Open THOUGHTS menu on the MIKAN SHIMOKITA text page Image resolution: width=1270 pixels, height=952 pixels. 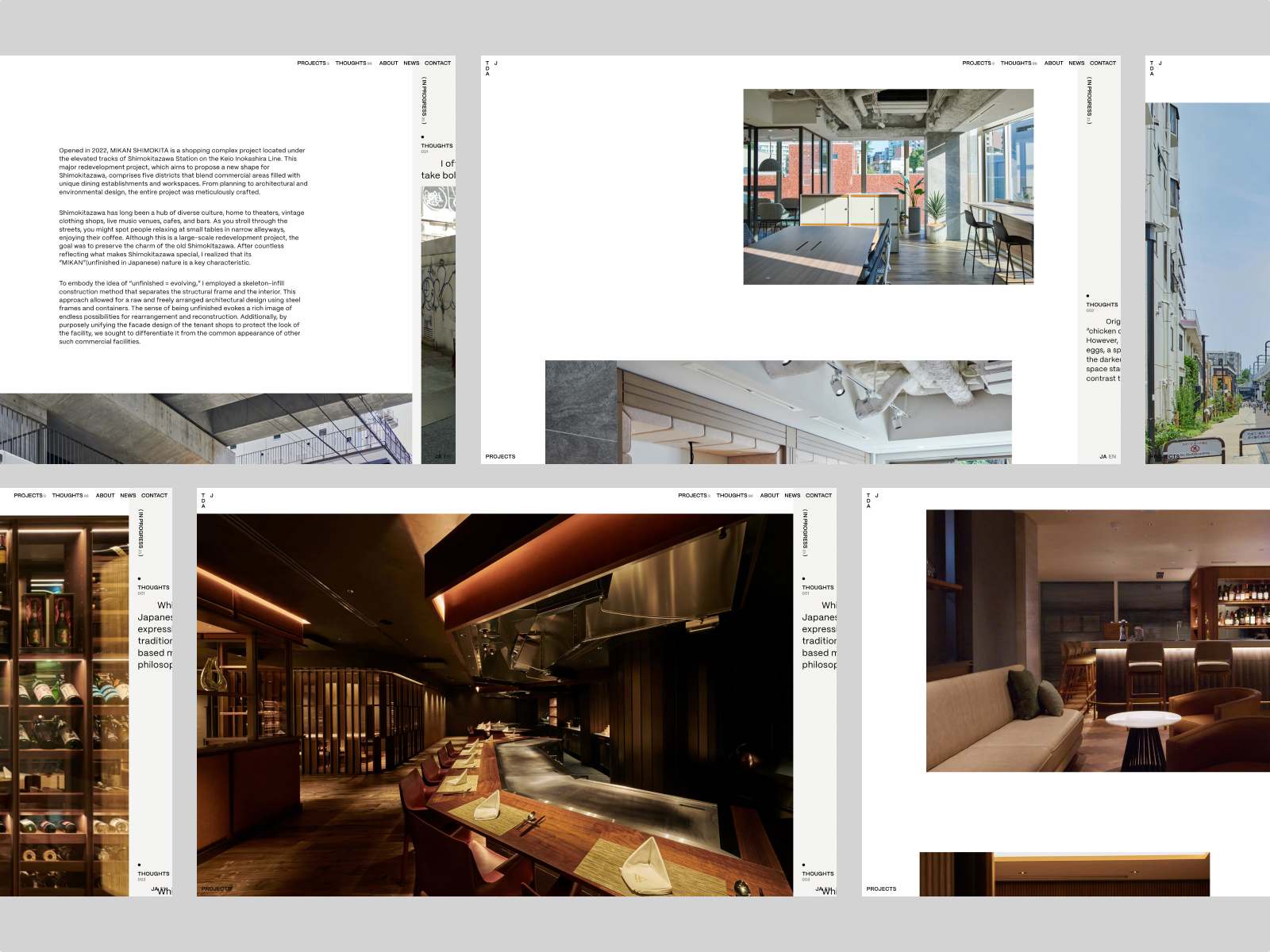click(x=353, y=63)
